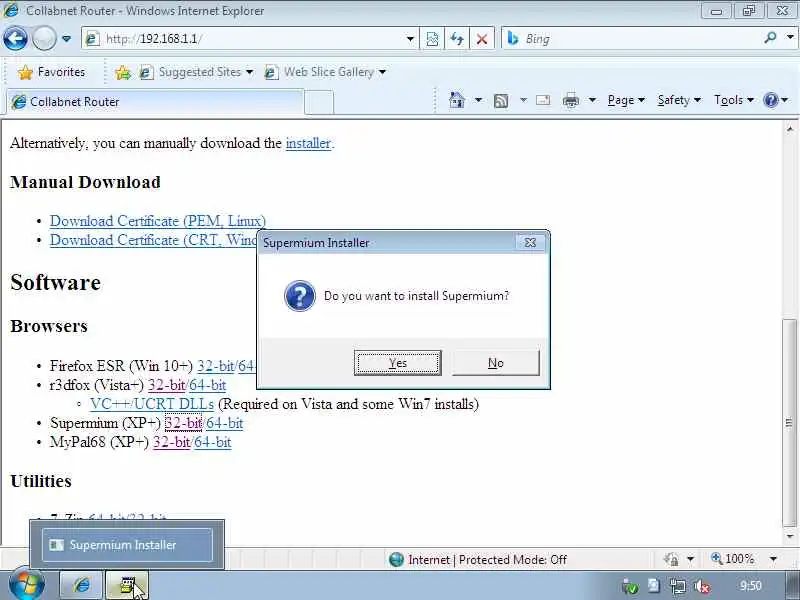Viewport: 800px width, 600px height.
Task: Click the Forward navigation arrow
Action: point(44,39)
